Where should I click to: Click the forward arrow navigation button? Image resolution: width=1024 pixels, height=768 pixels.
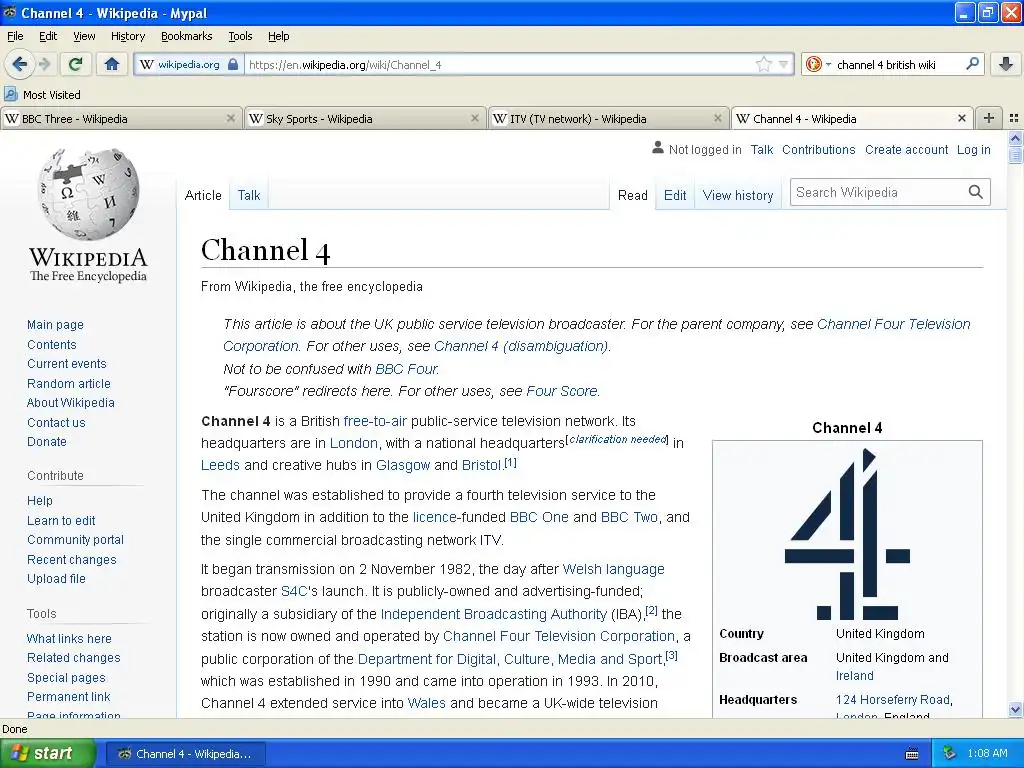pyautogui.click(x=44, y=64)
